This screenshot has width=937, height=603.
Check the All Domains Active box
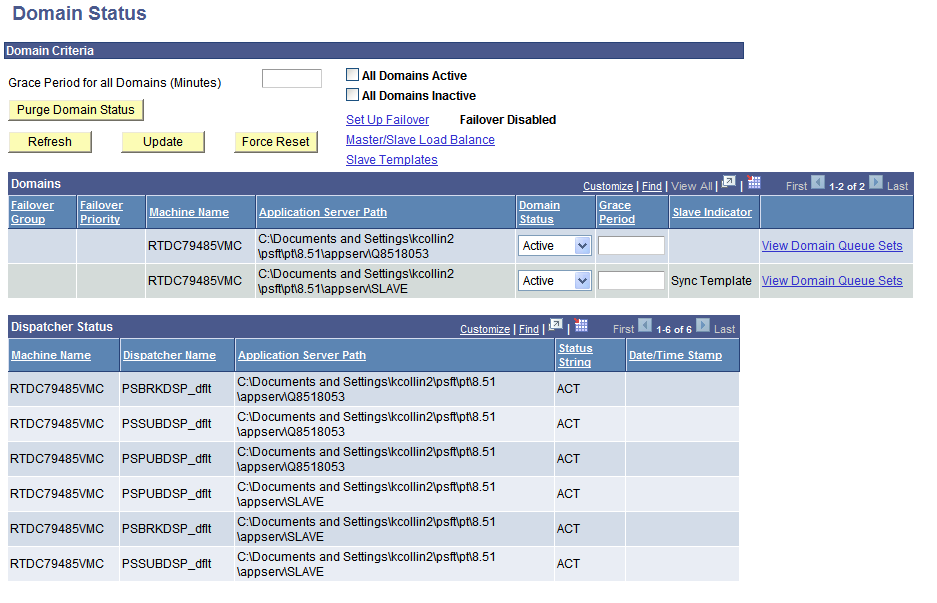click(x=353, y=75)
